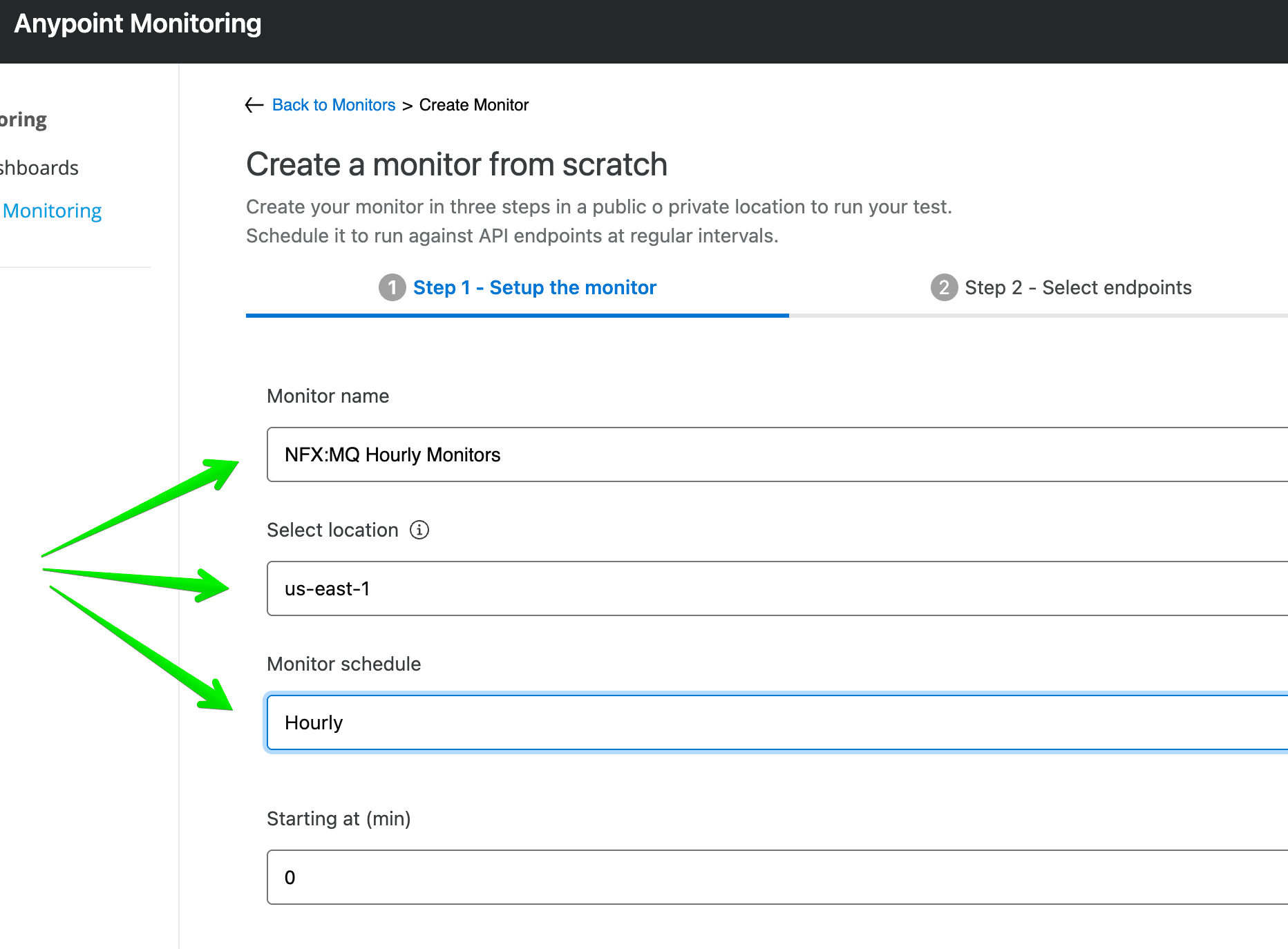Image resolution: width=1288 pixels, height=949 pixels.
Task: Click the Step 1 number badge
Action: [392, 287]
